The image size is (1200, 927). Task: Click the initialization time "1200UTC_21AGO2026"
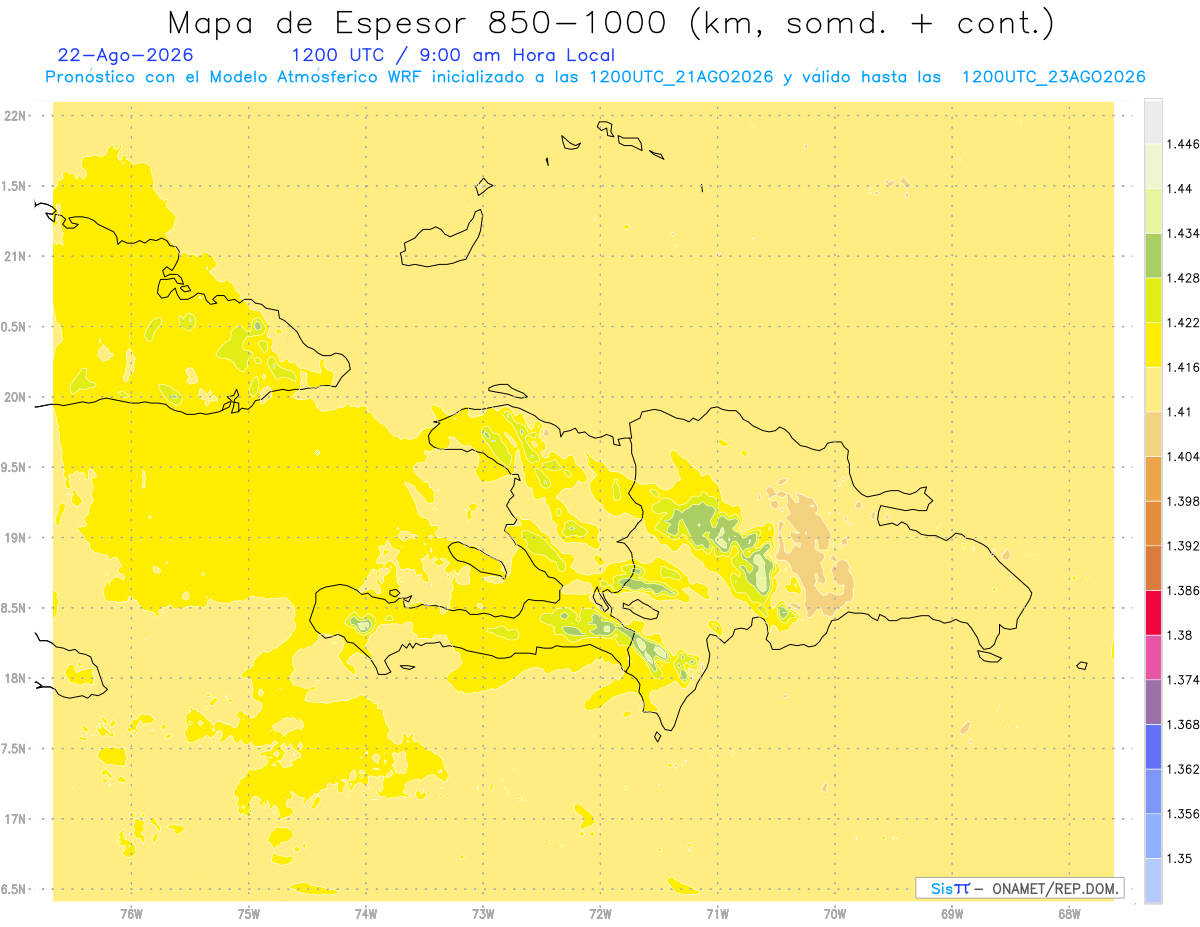(681, 77)
